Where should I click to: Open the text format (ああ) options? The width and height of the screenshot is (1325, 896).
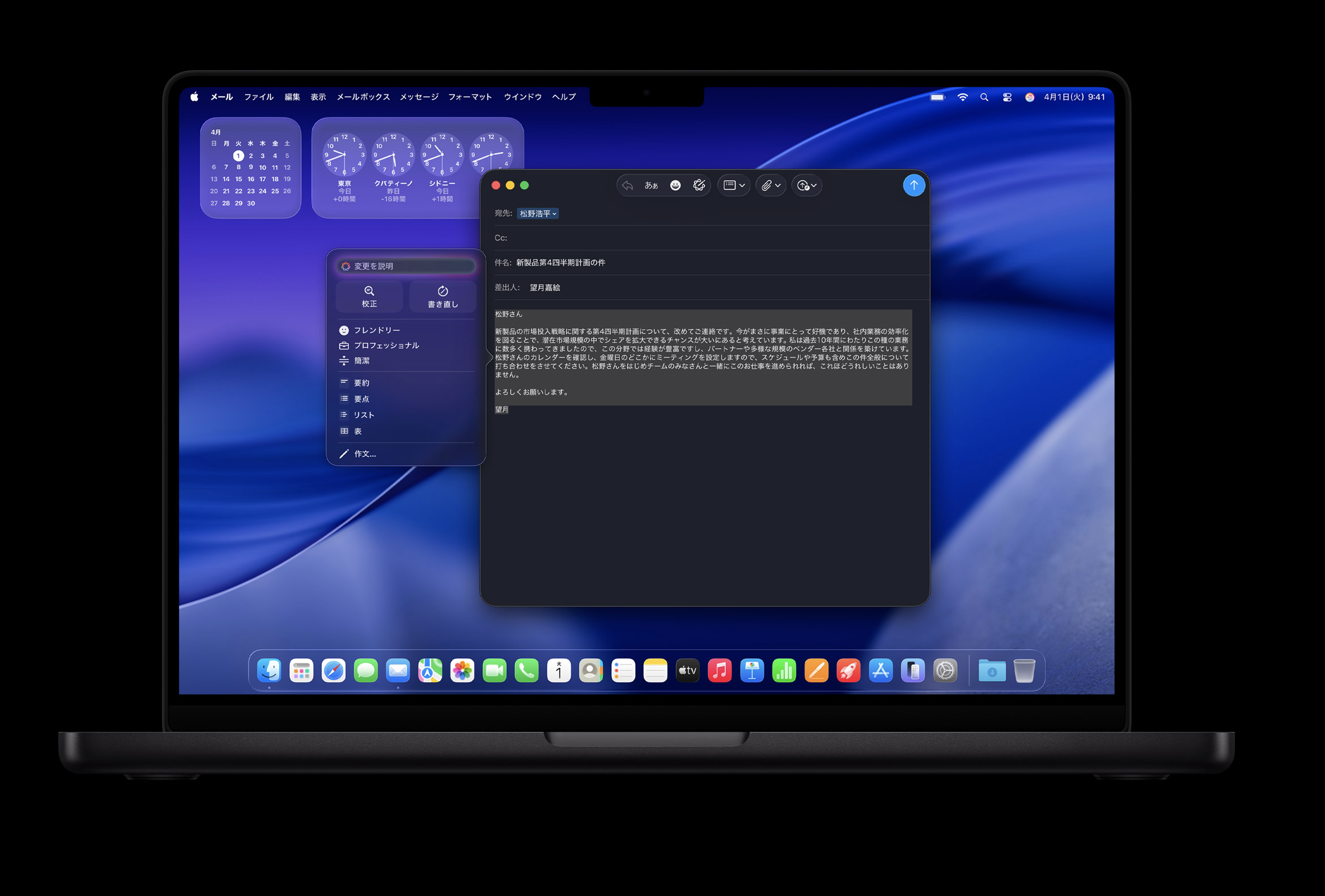[x=651, y=185]
